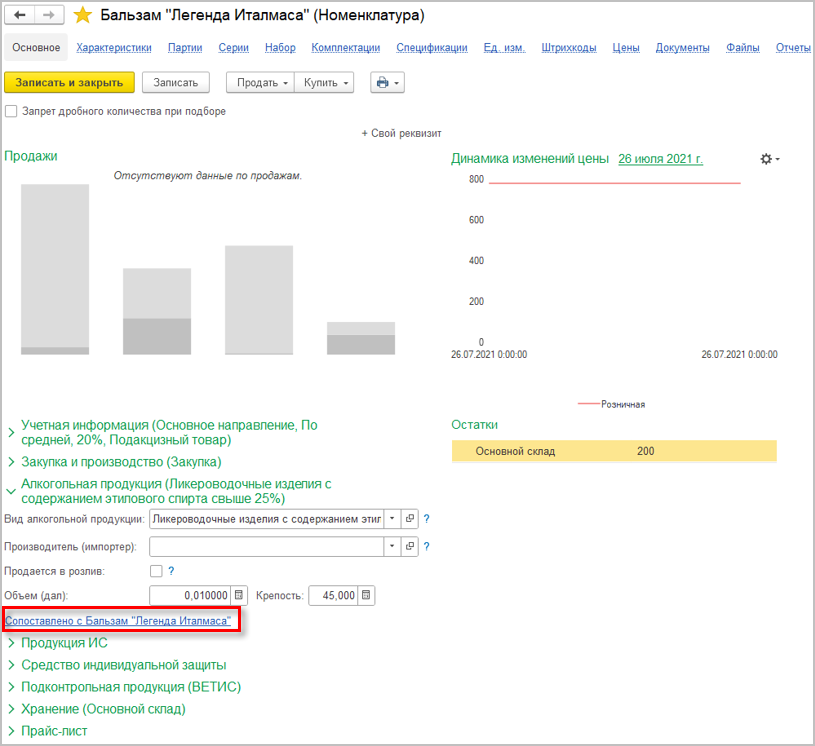Open calculator for Крепость field
Image resolution: width=815 pixels, height=746 pixels.
366,596
